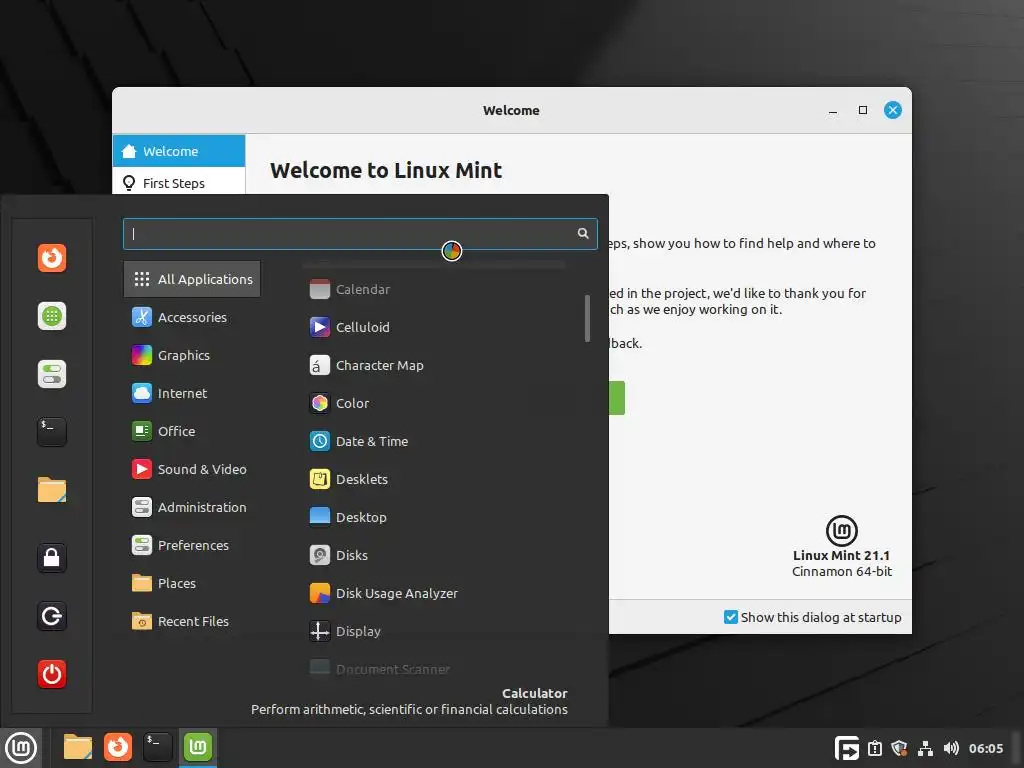Launch Terminal from the menu favorites sidebar
Viewport: 1024px width, 768px height.
(x=52, y=432)
